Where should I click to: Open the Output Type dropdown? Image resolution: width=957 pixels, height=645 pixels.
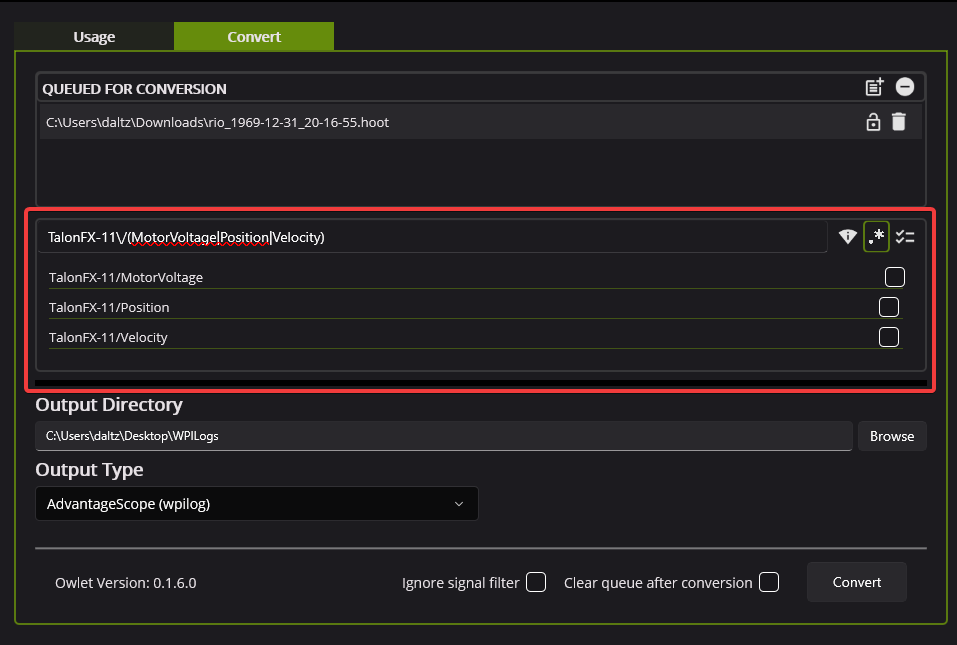tap(257, 503)
